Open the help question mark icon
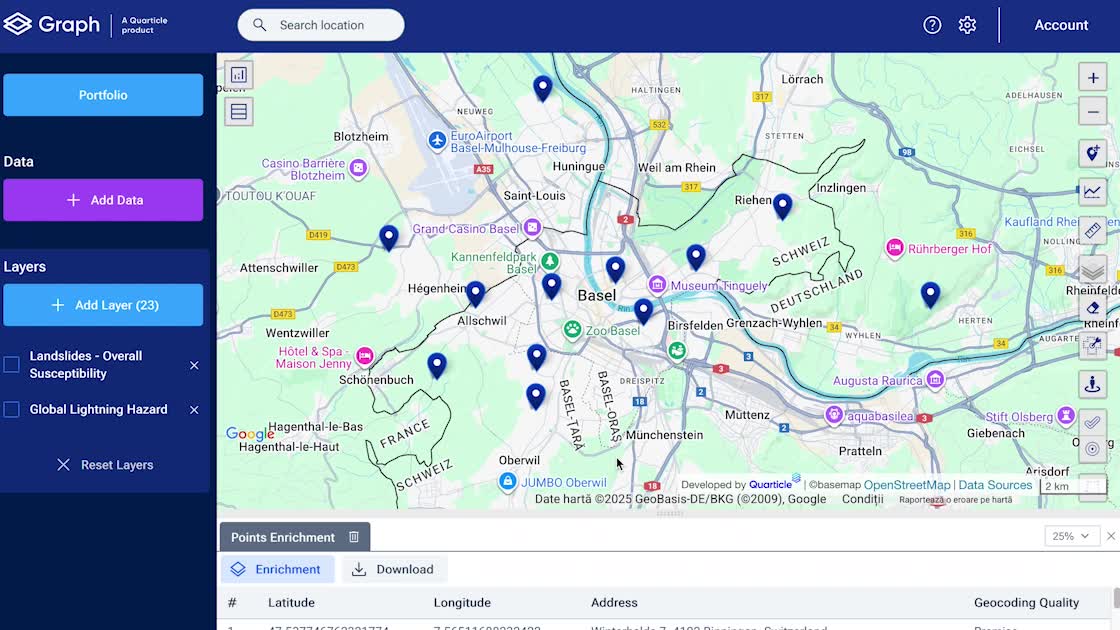This screenshot has width=1120, height=630. click(932, 25)
